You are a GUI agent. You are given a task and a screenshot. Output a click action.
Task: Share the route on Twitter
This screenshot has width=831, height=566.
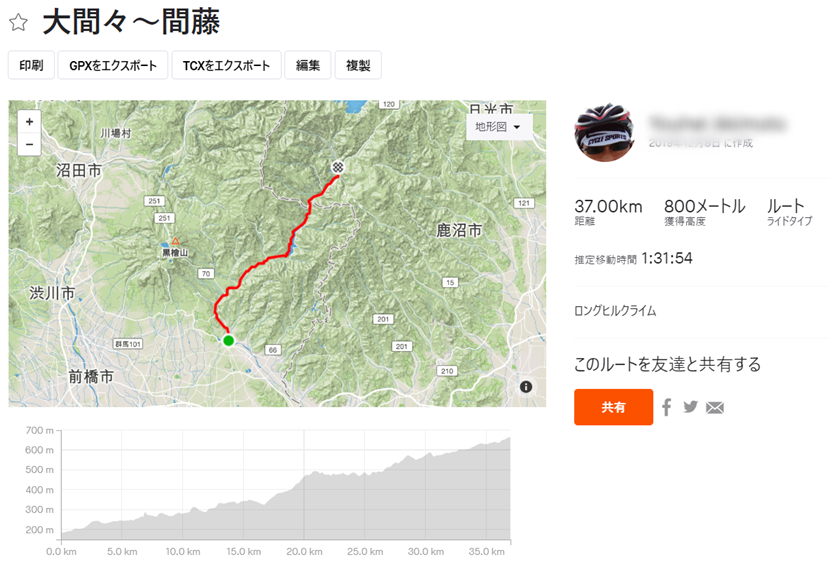pos(691,406)
